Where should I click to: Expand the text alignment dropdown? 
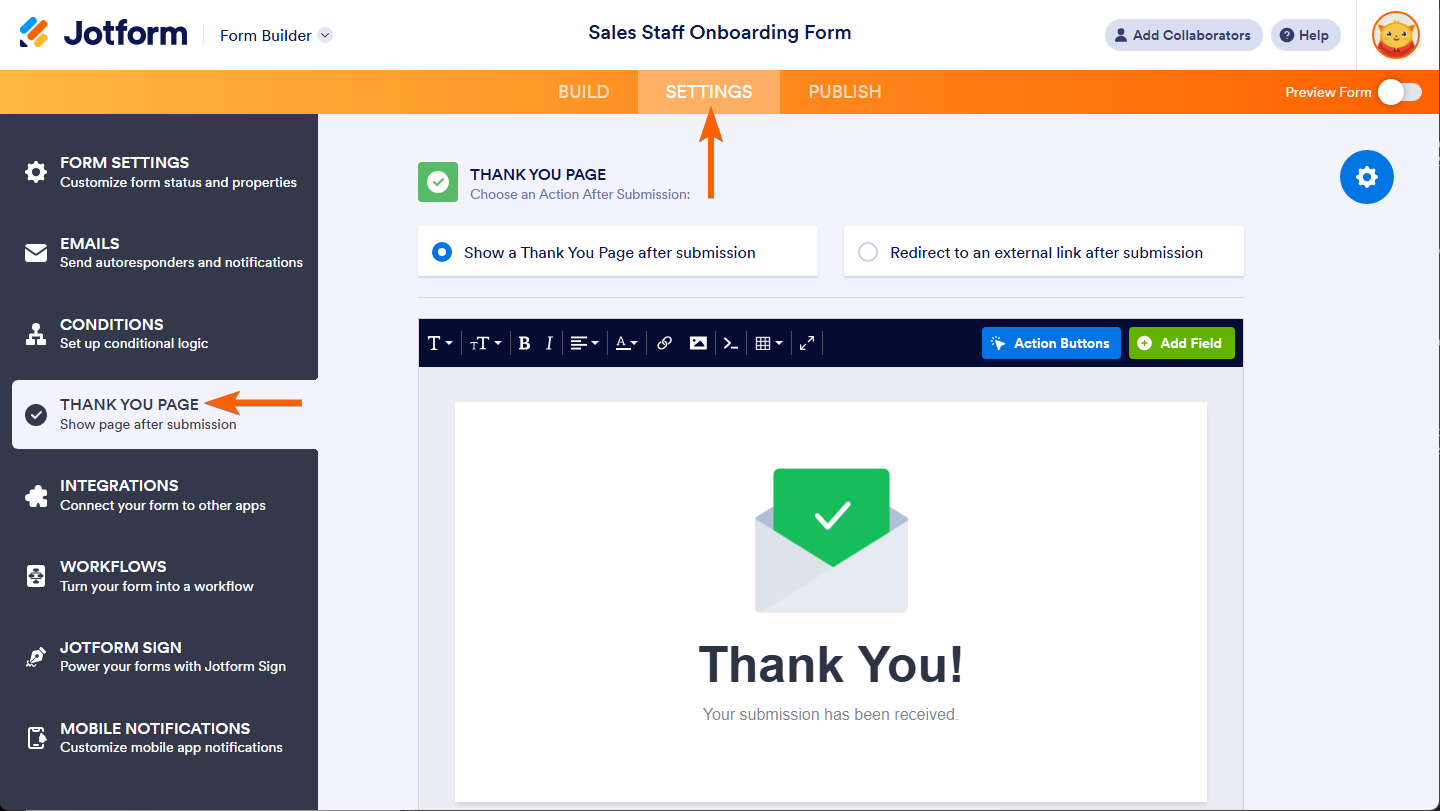coord(584,343)
